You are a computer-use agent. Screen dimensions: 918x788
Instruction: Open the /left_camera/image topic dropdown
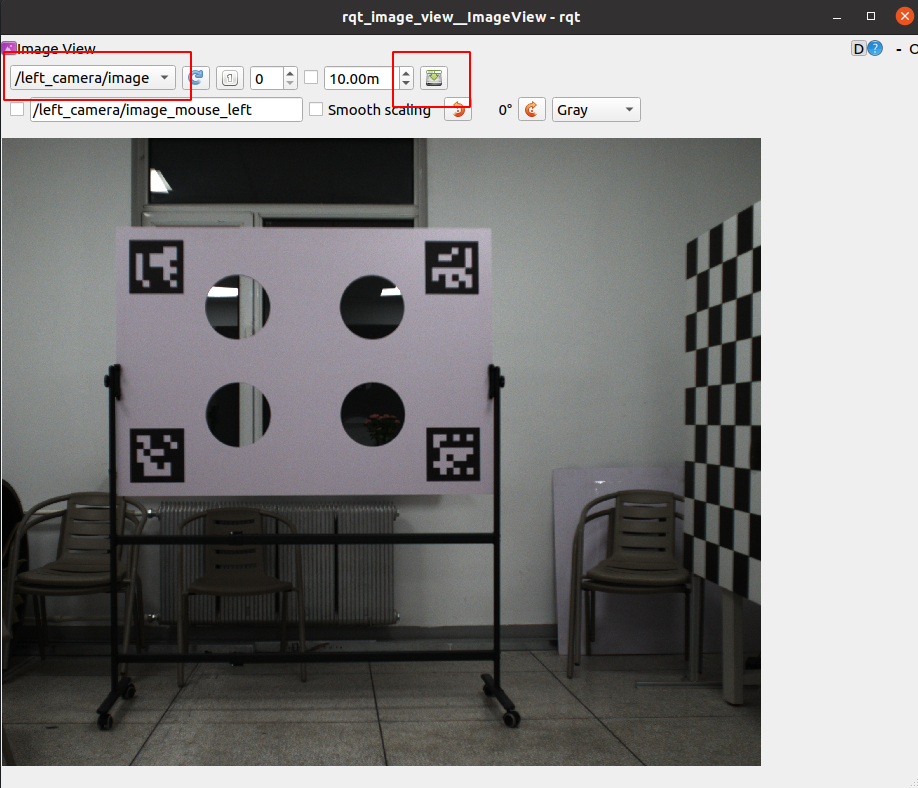(92, 78)
